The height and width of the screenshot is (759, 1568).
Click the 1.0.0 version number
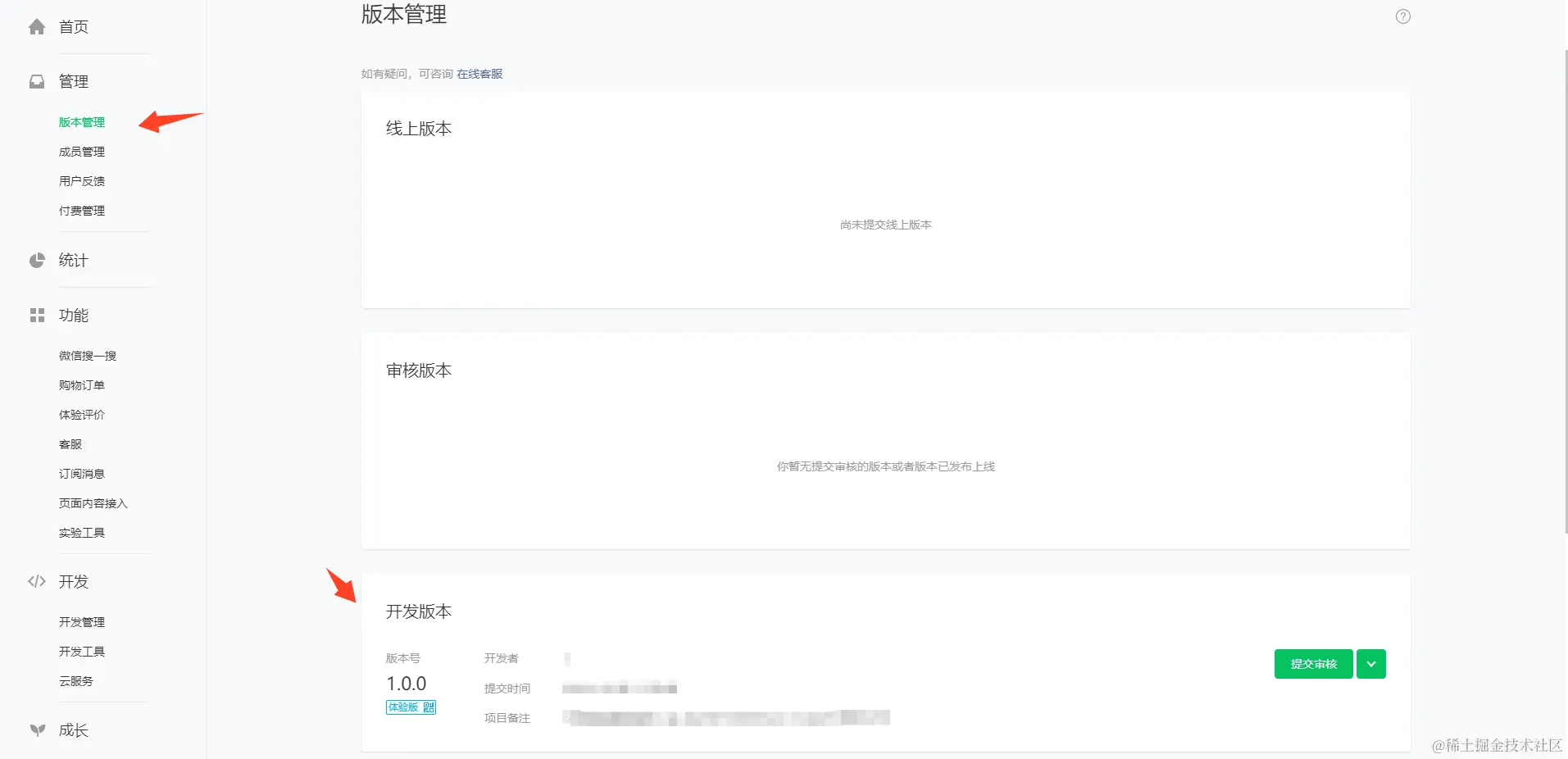pyautogui.click(x=407, y=684)
